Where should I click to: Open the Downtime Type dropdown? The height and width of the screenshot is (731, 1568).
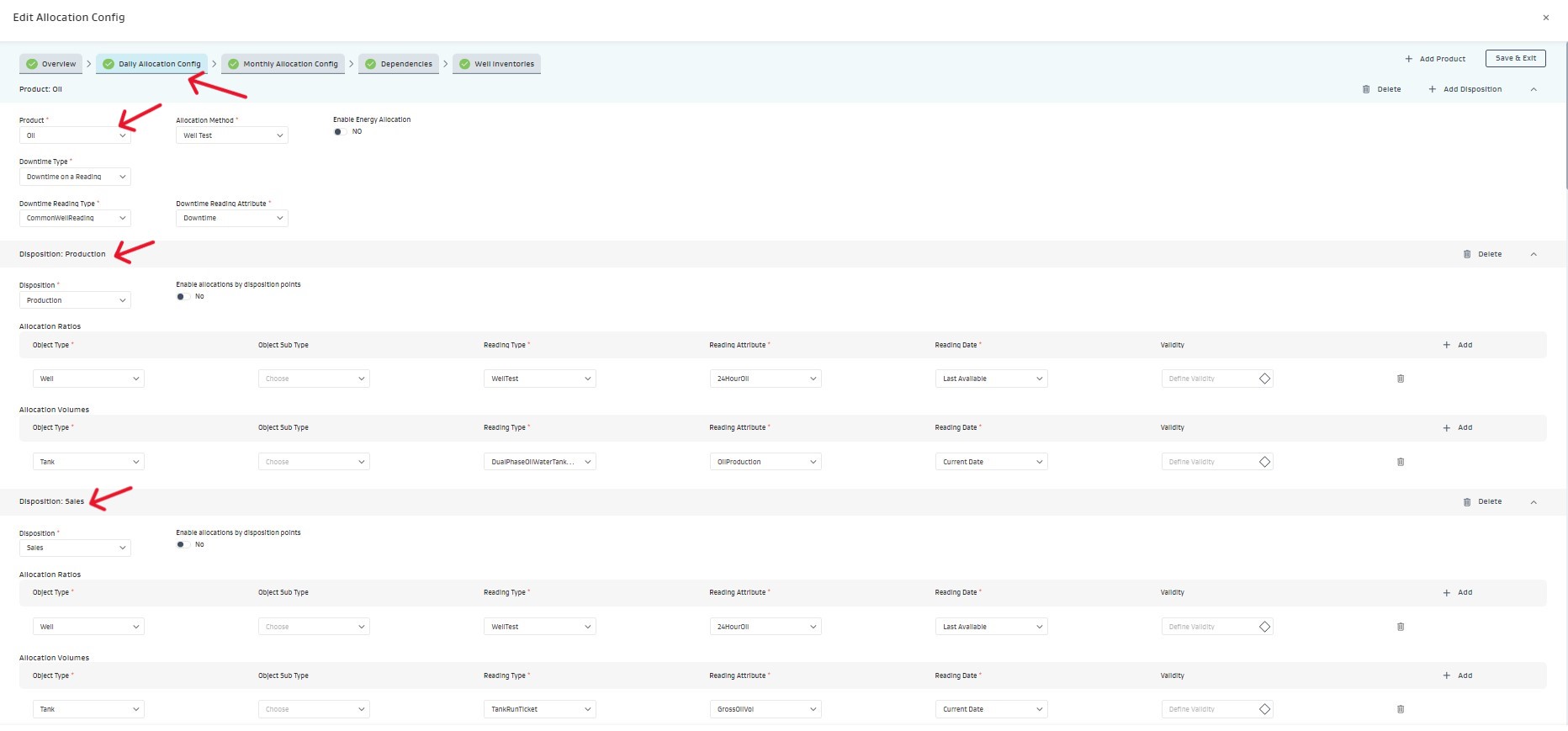(75, 177)
